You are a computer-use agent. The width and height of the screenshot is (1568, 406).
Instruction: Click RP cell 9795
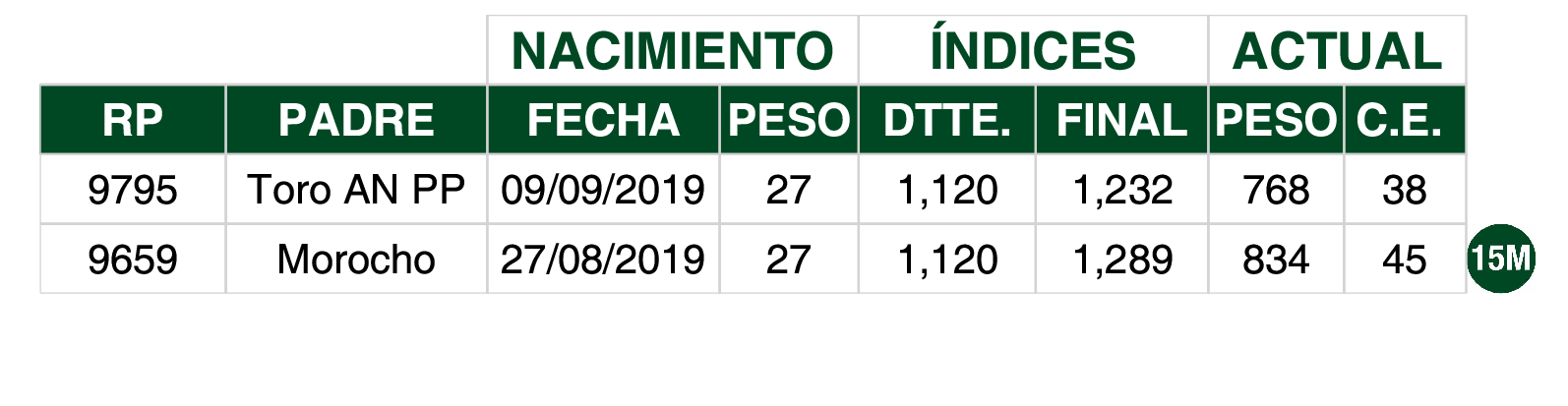point(133,190)
